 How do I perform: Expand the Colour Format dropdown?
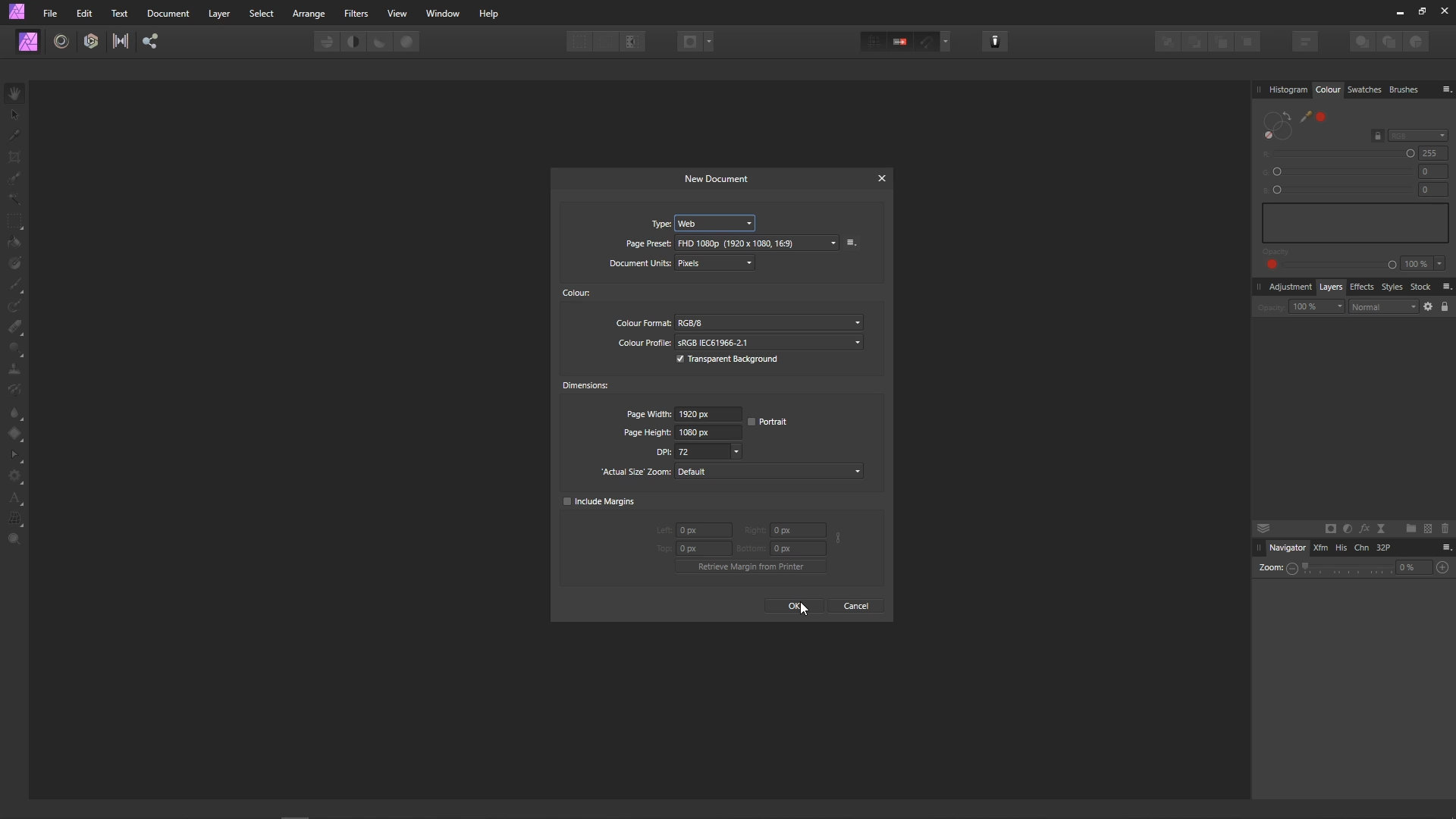[x=769, y=323]
